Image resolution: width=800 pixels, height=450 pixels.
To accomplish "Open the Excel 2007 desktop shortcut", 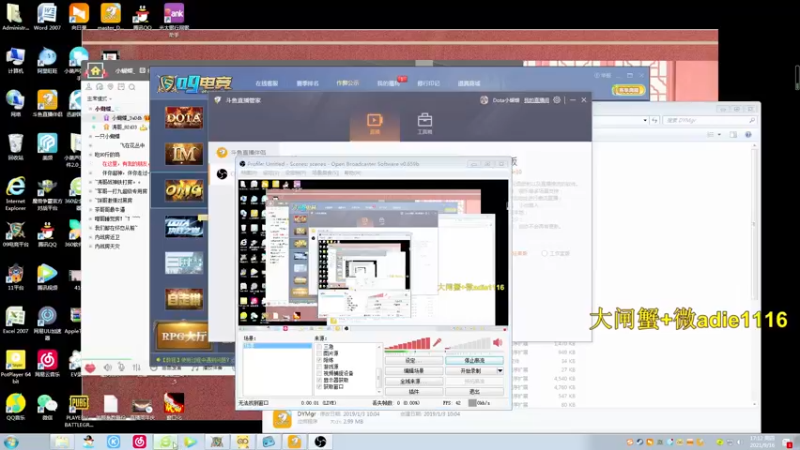I will pos(15,320).
